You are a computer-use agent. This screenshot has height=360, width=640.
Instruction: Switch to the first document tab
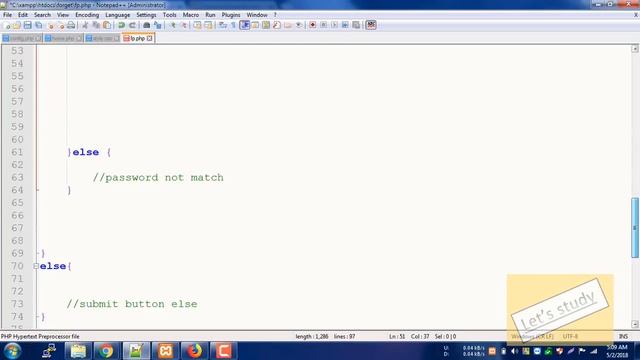22,38
